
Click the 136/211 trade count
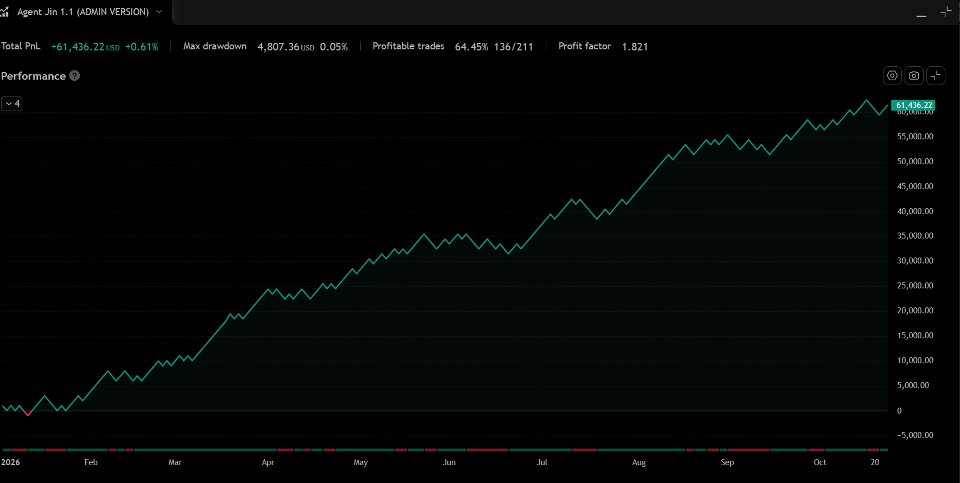pyautogui.click(x=514, y=47)
